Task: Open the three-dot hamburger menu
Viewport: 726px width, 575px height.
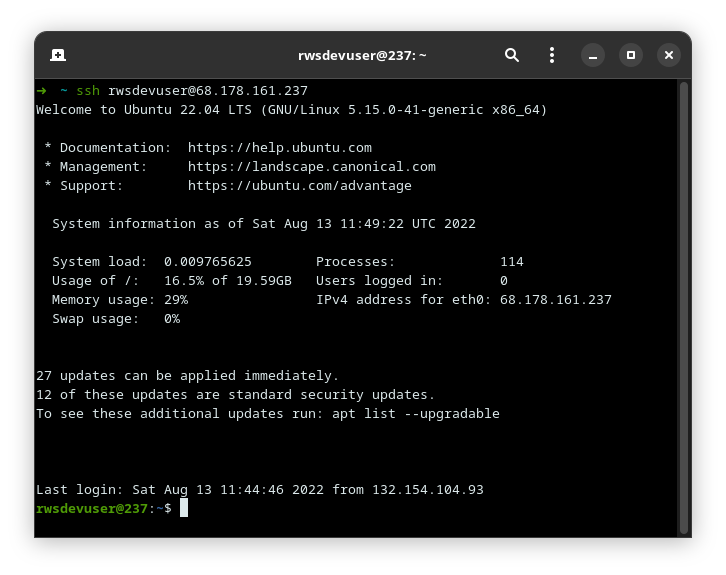Action: pyautogui.click(x=551, y=55)
